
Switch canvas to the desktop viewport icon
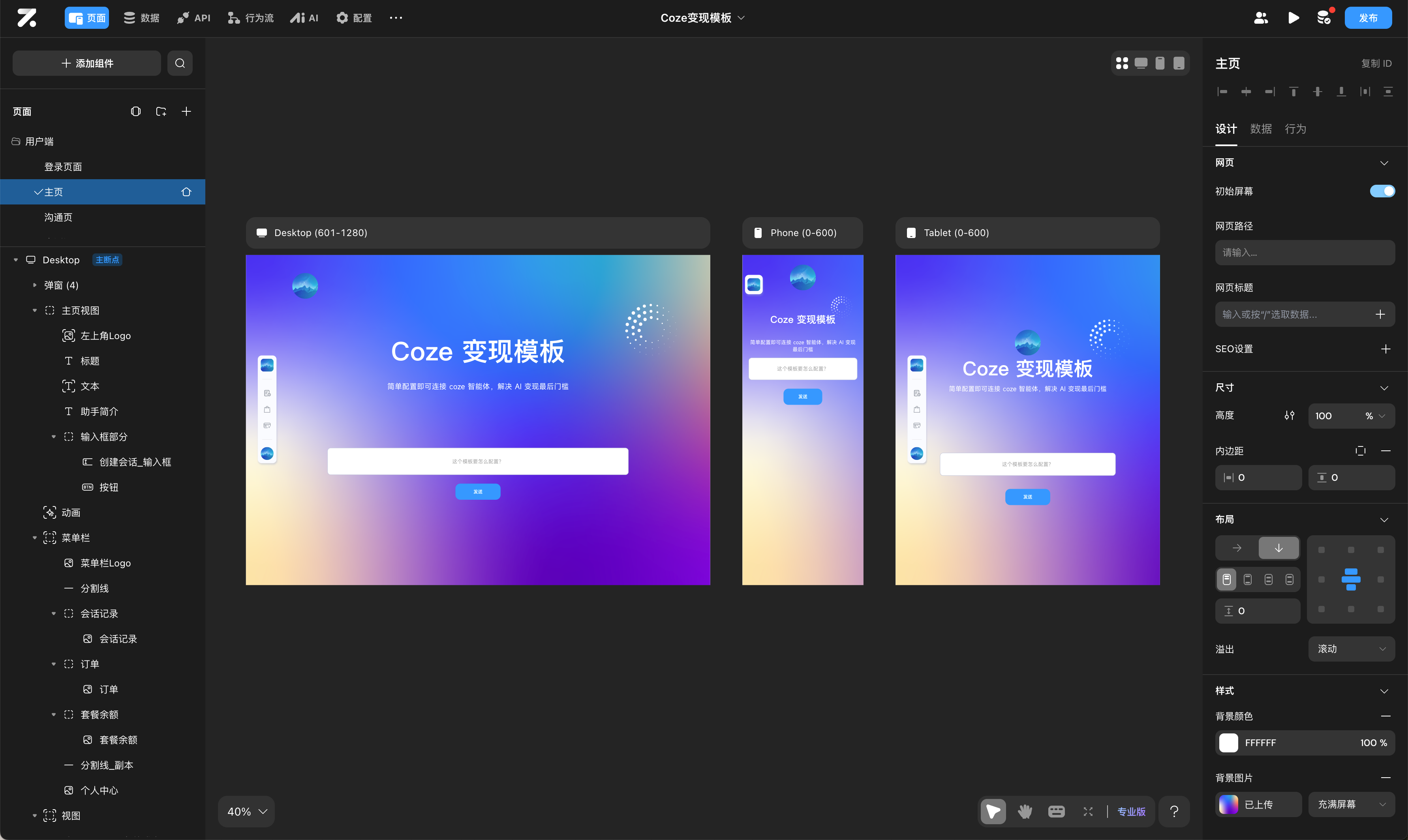(1141, 63)
